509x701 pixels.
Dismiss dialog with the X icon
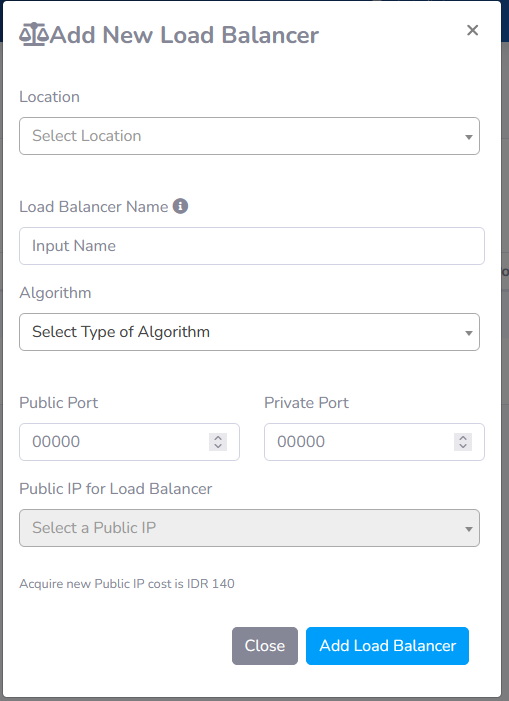472,30
